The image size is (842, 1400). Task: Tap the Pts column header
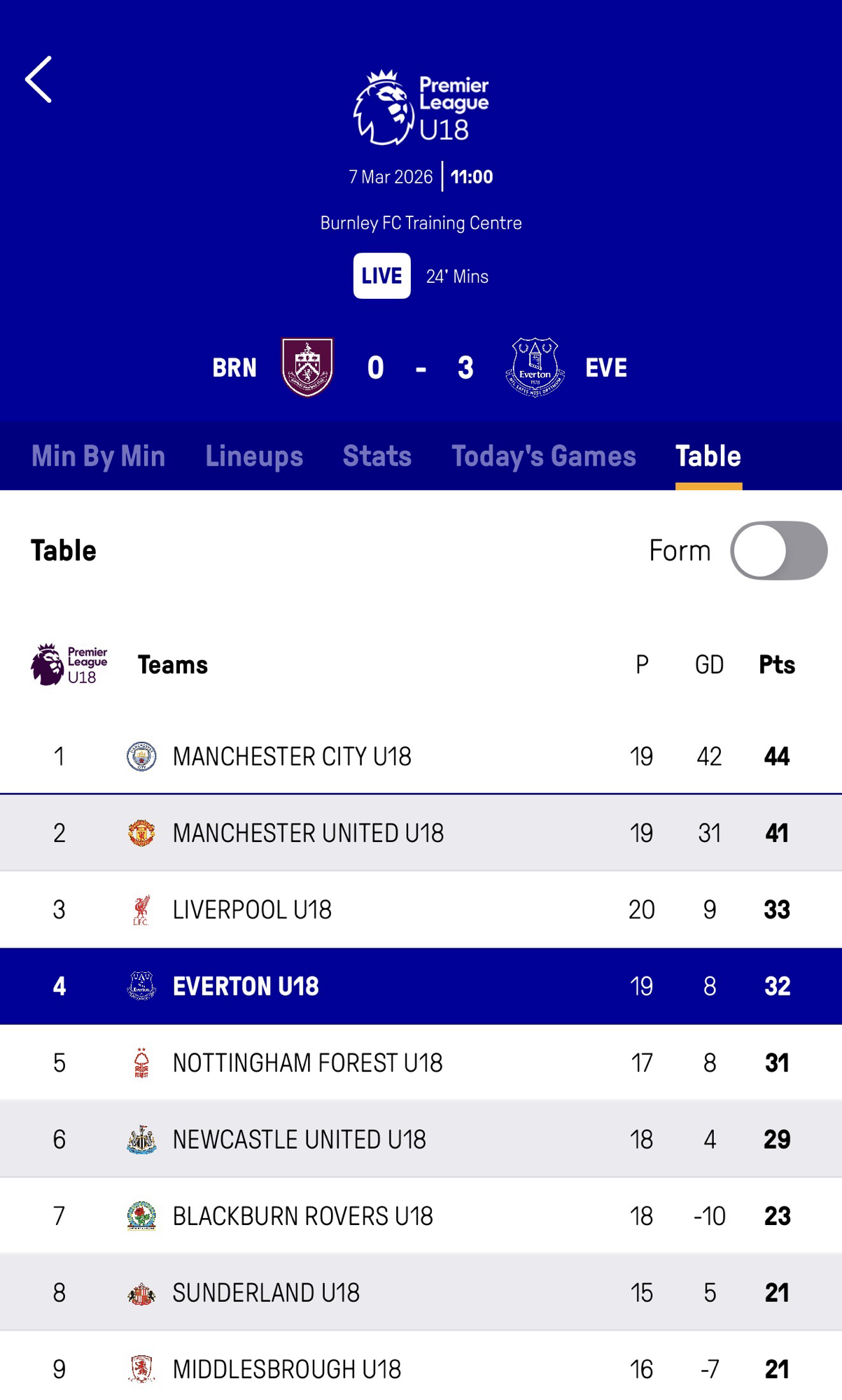click(777, 665)
